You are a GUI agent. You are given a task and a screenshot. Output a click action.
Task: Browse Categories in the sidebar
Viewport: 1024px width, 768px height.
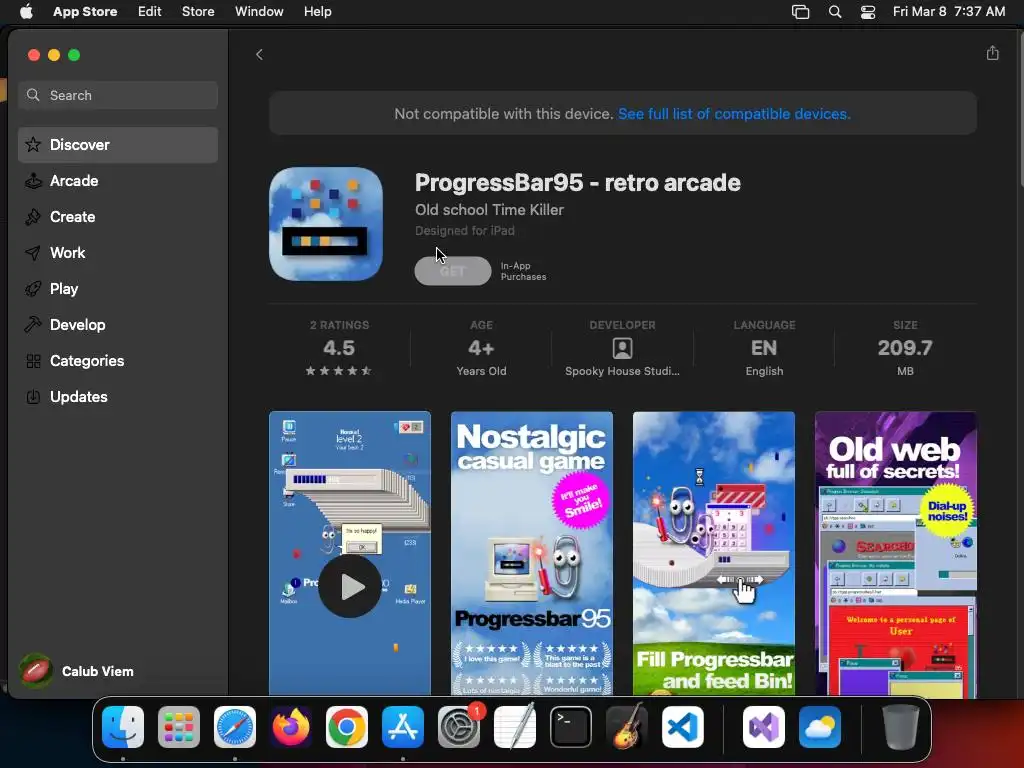[x=118, y=360]
